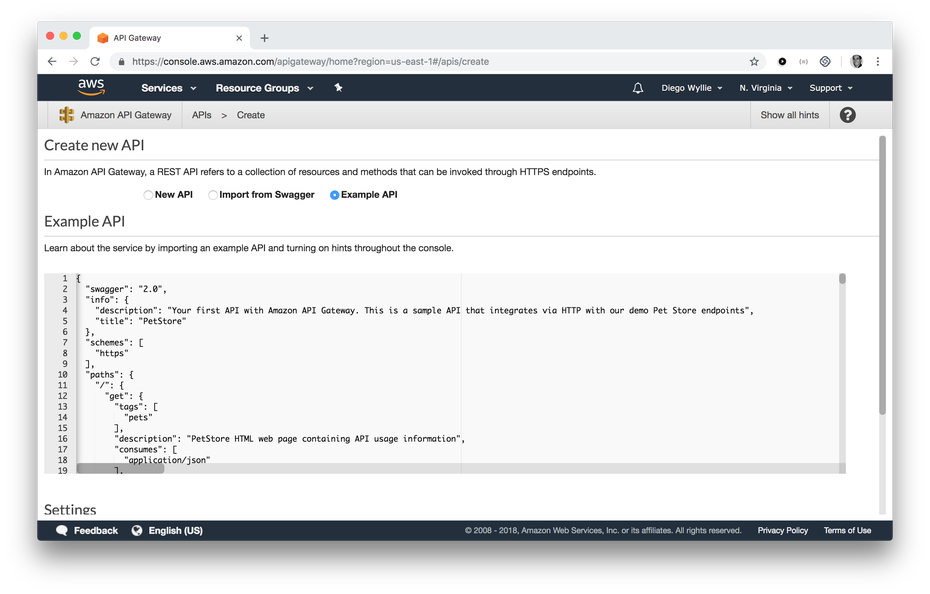Open notifications bell icon
The image size is (930, 594).
(638, 88)
